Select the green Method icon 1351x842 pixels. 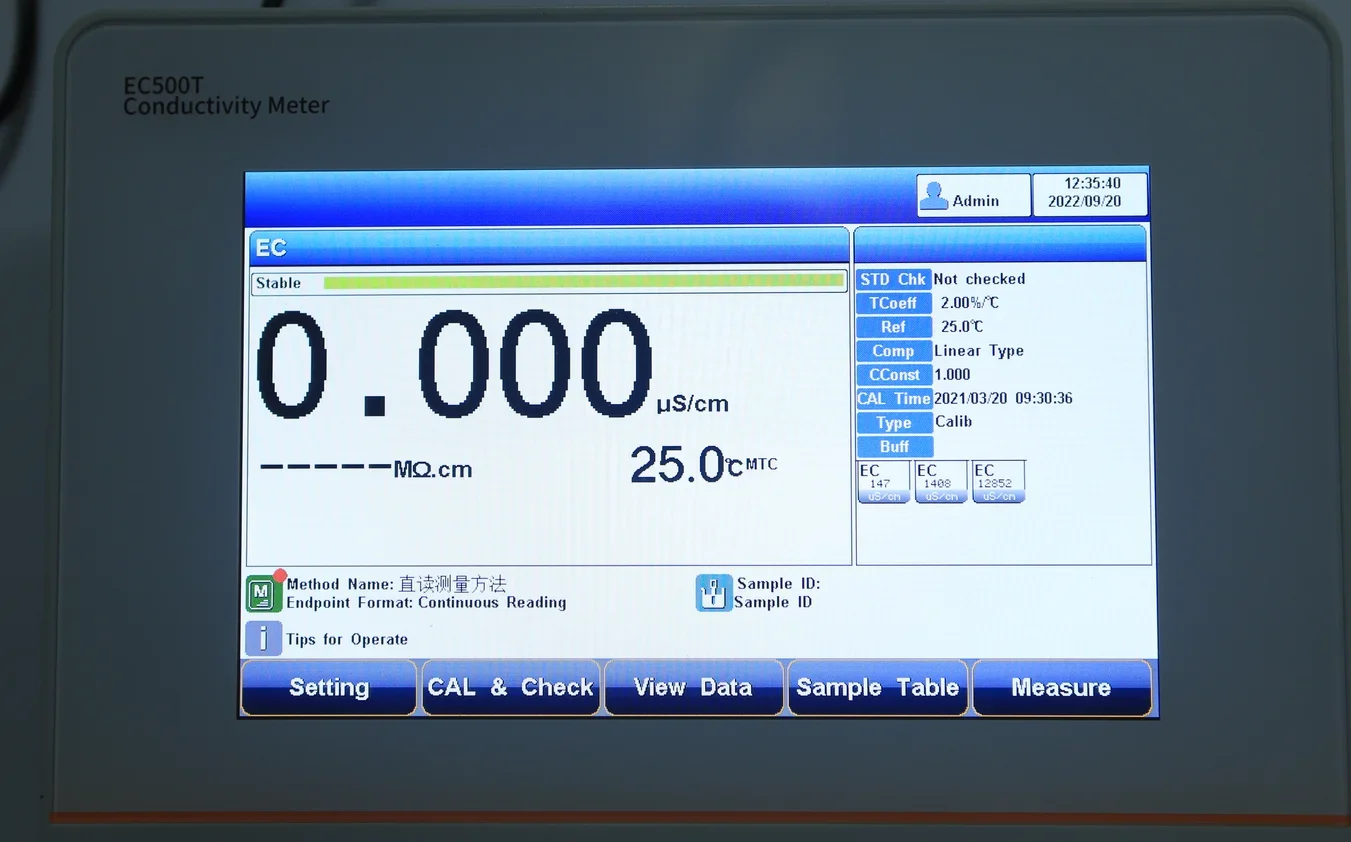264,593
